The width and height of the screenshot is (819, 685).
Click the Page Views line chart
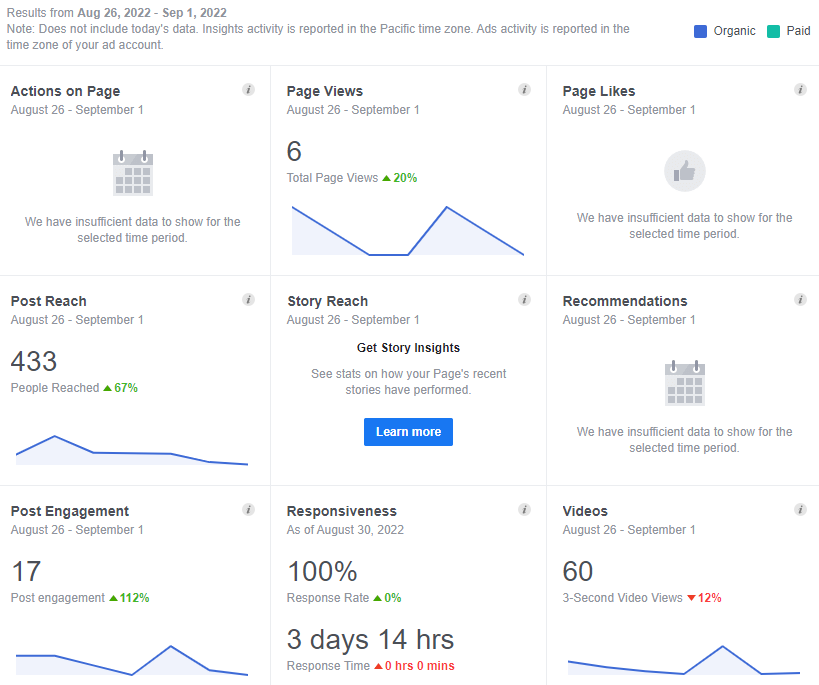[407, 230]
